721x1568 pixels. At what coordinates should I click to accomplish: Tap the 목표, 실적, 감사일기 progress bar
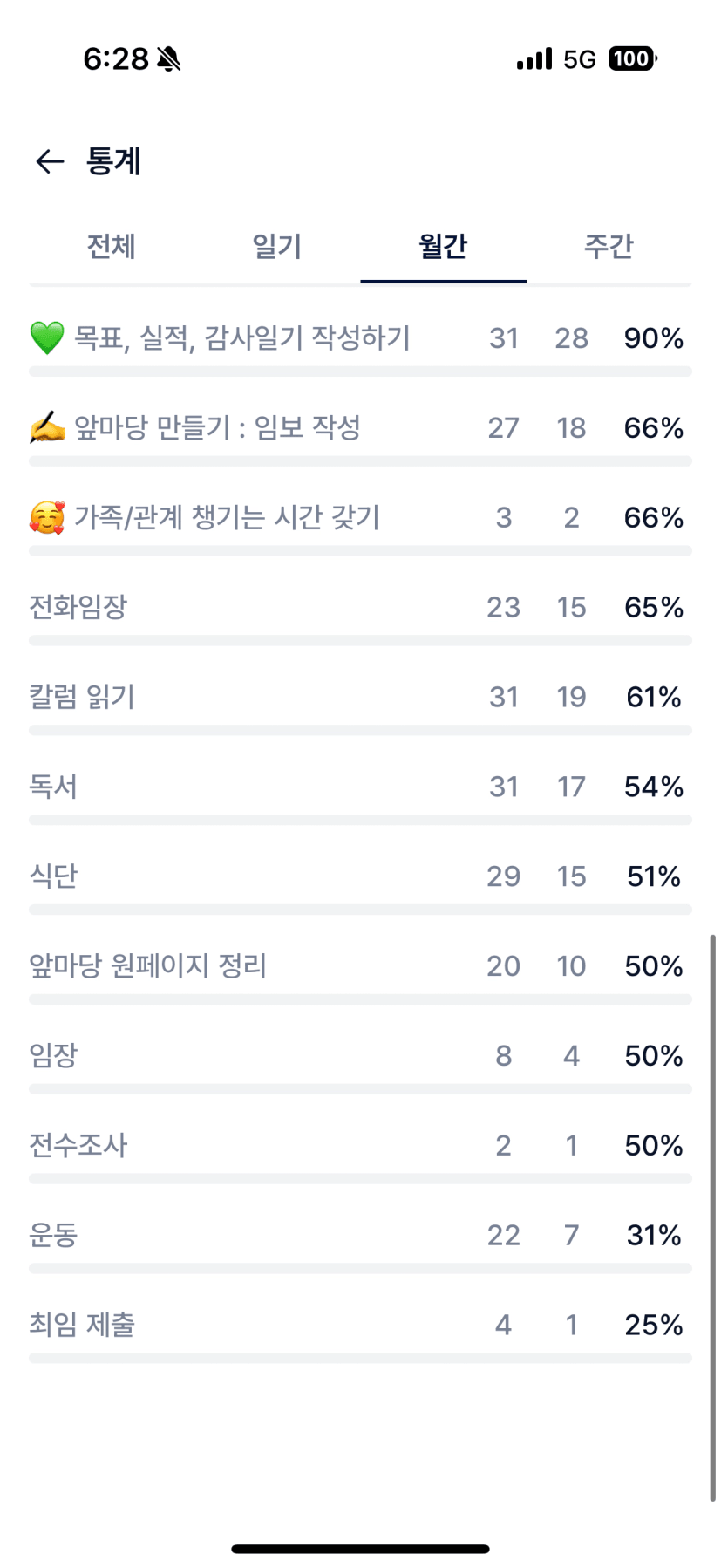click(360, 372)
